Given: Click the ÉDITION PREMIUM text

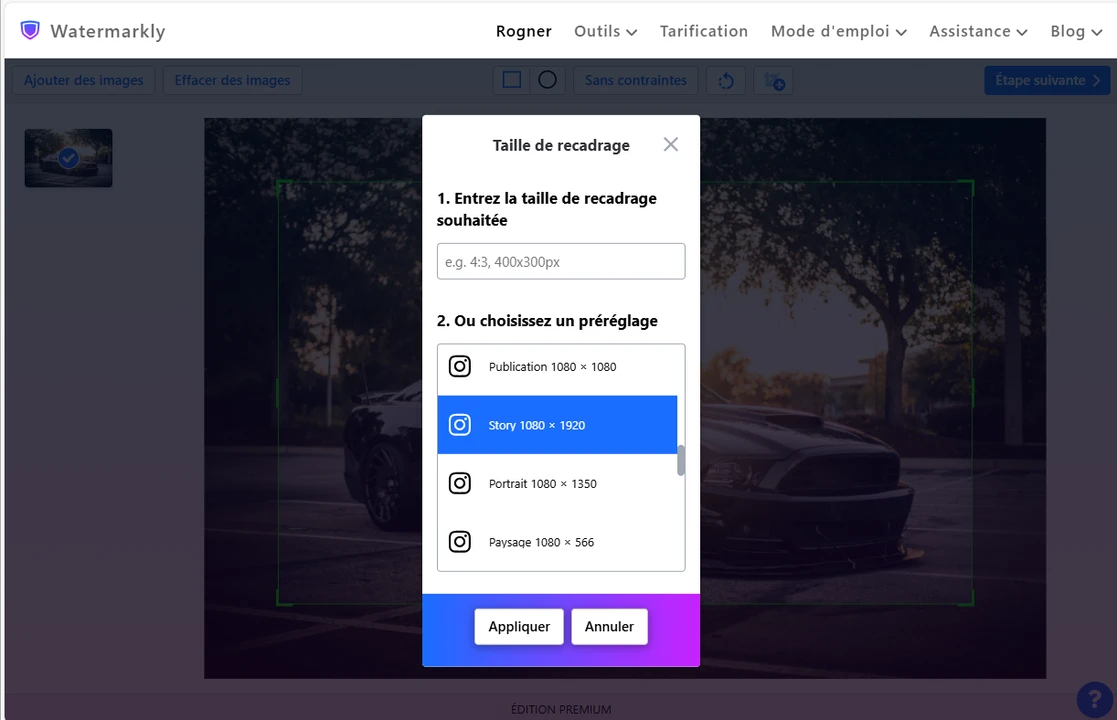Looking at the screenshot, I should [x=561, y=709].
